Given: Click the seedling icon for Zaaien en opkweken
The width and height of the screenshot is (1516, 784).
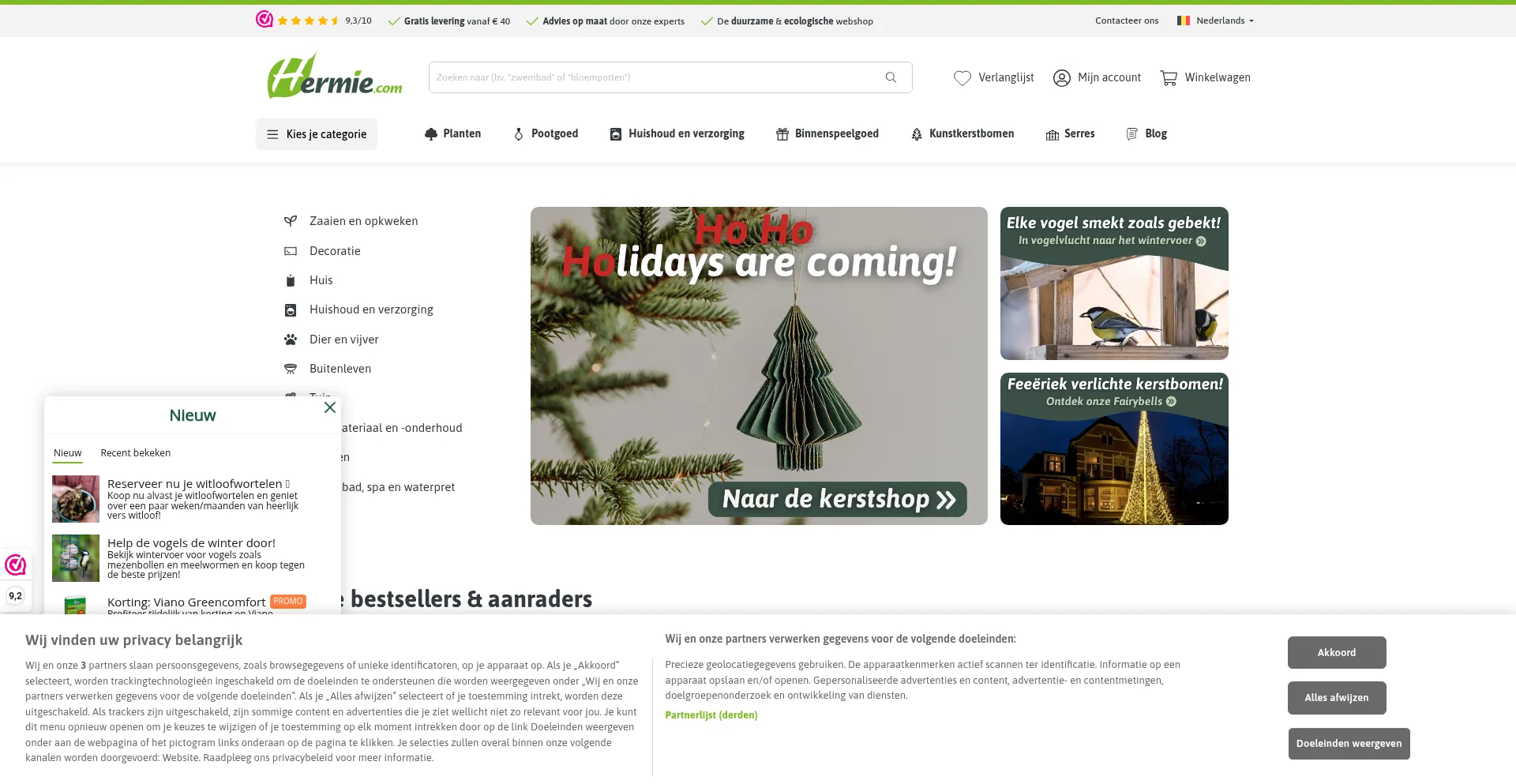Looking at the screenshot, I should pyautogui.click(x=291, y=221).
